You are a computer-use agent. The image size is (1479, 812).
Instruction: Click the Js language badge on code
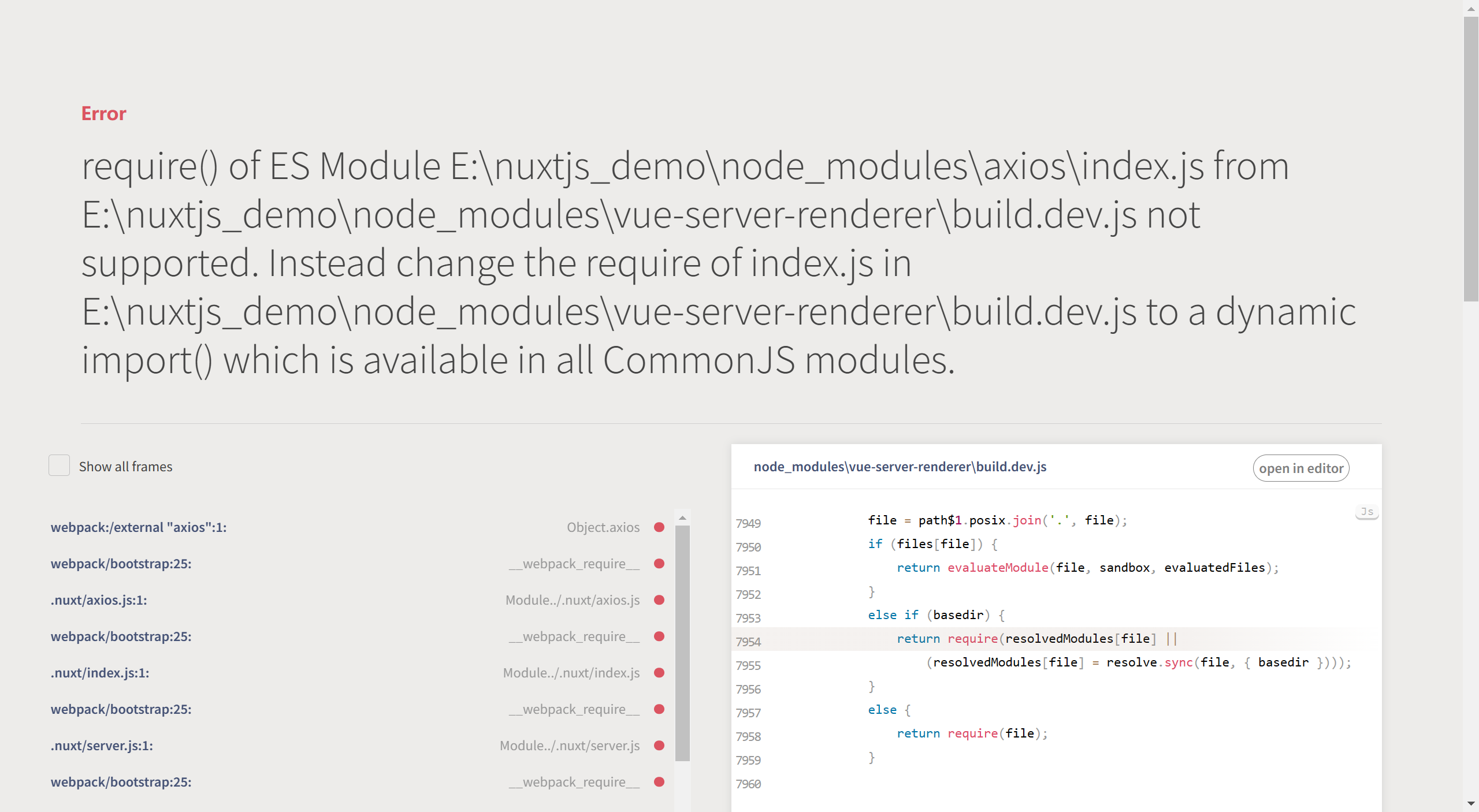1367,512
